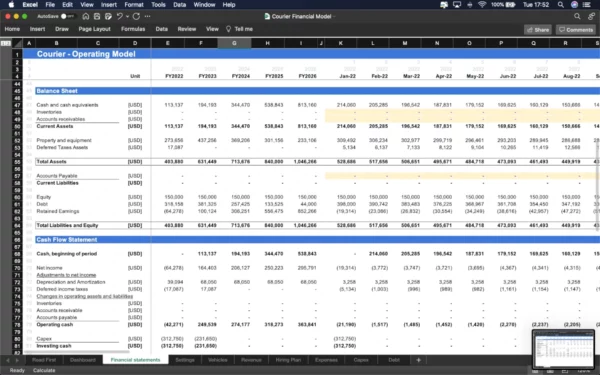Switch to the Page Layout ribbon tab
Viewport: 600px width, 375px height.
(95, 29)
